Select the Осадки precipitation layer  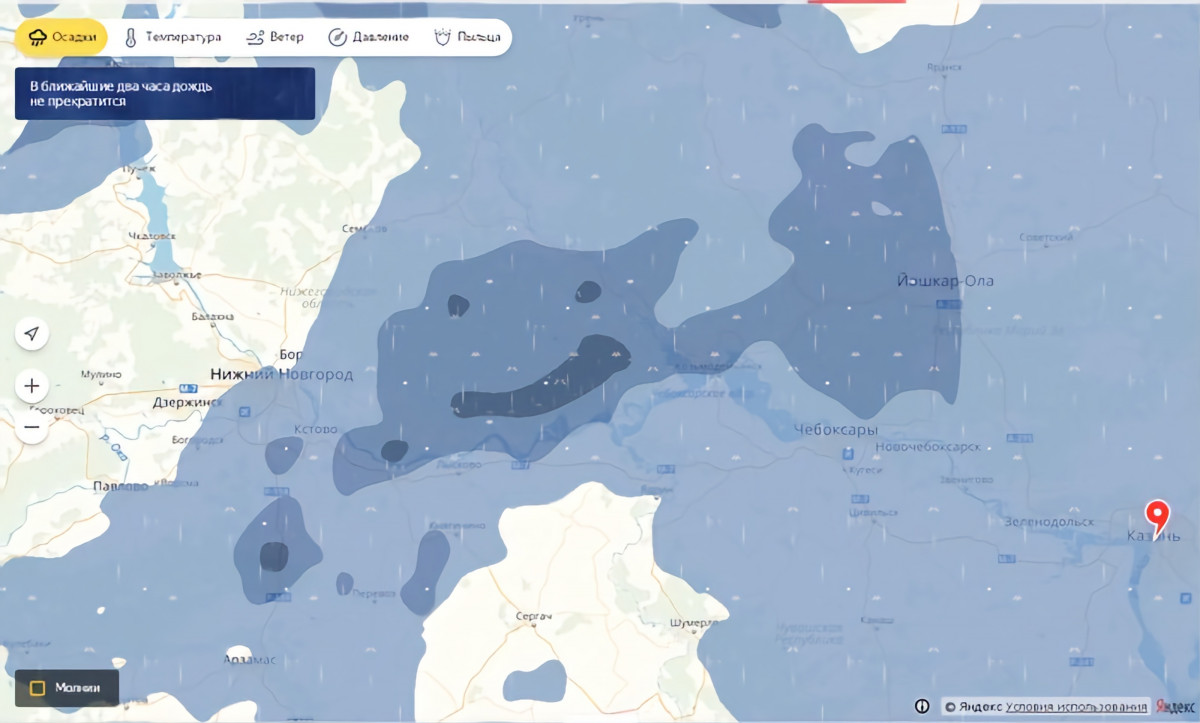(62, 38)
